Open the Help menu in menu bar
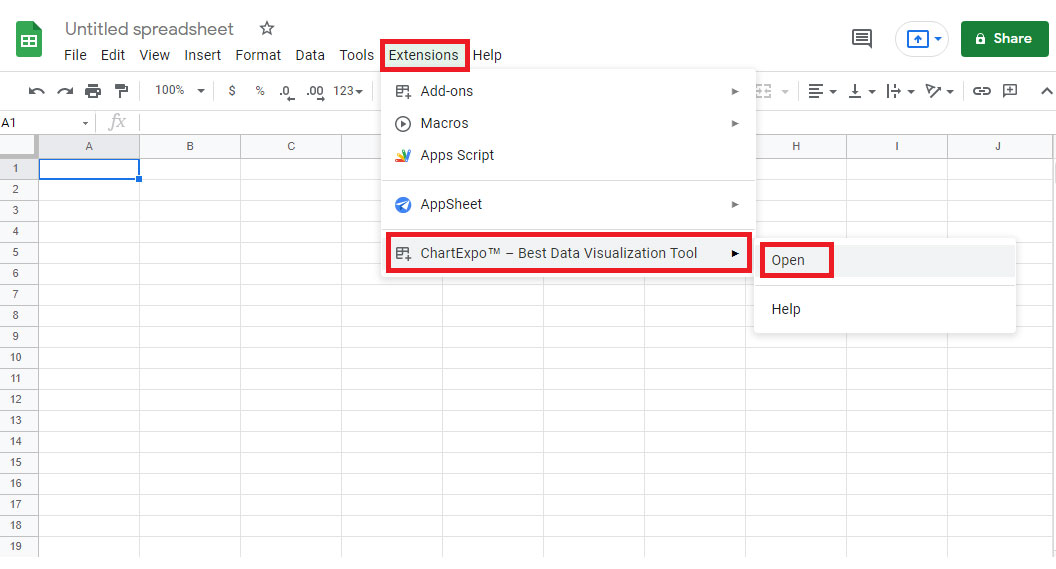This screenshot has width=1056, height=569. (487, 55)
